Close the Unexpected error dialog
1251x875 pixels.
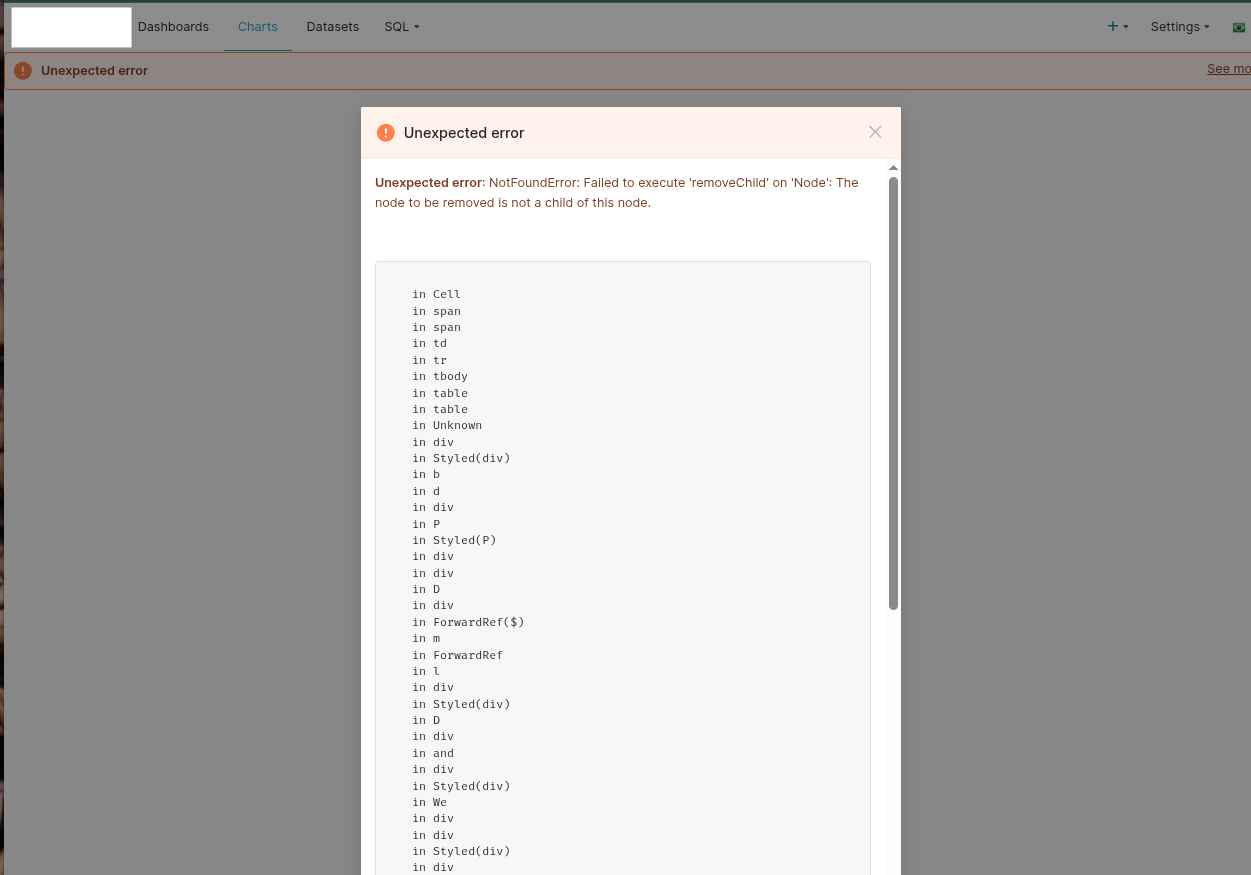tap(875, 131)
